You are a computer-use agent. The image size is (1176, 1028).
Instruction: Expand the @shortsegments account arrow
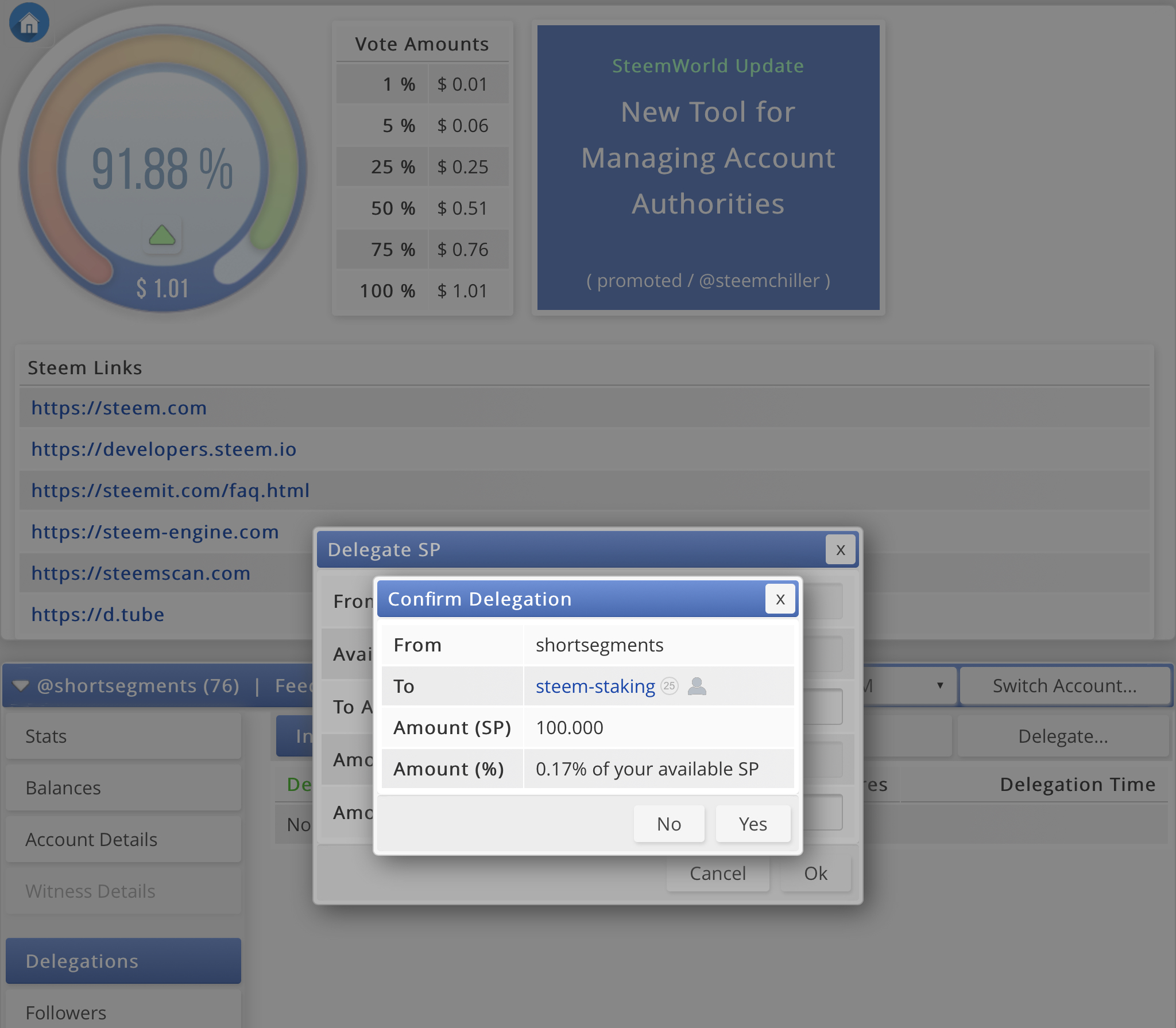tap(21, 686)
